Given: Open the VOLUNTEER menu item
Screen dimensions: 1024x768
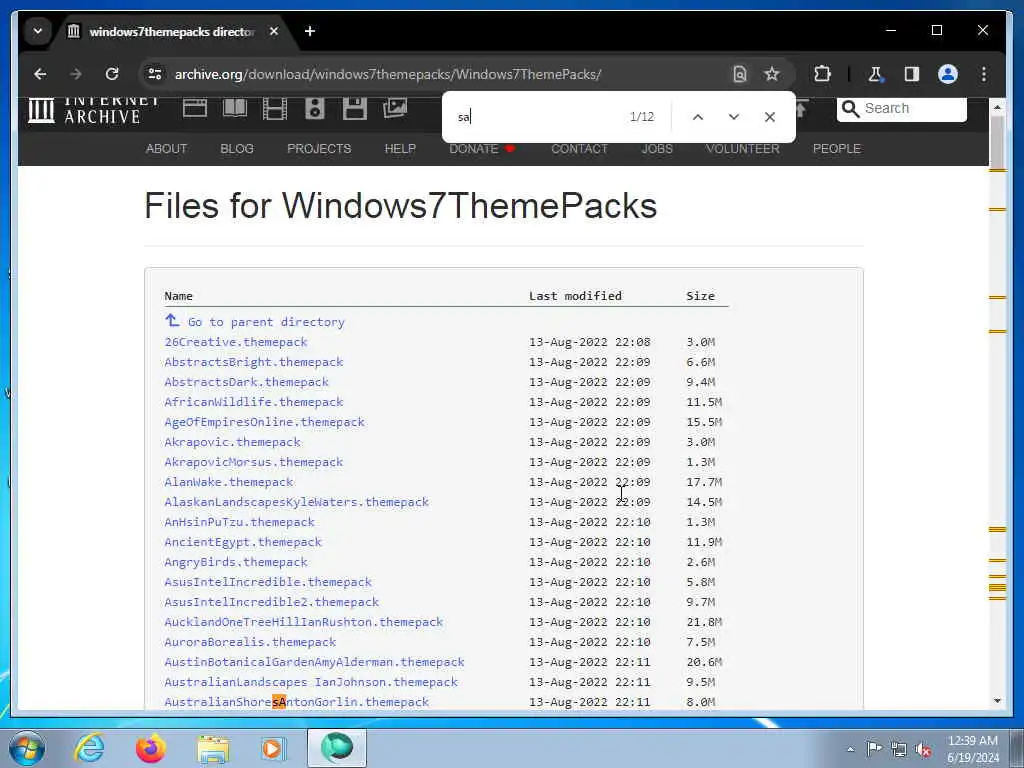Looking at the screenshot, I should tap(742, 148).
